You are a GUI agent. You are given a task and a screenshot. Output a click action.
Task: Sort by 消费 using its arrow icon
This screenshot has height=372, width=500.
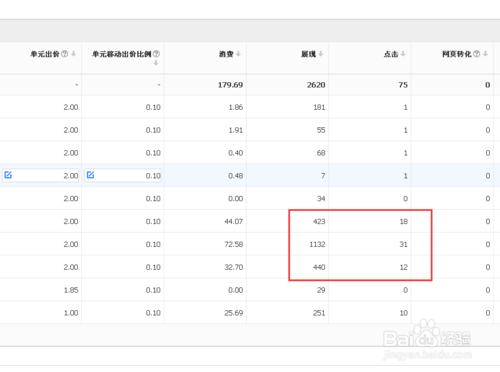click(238, 54)
